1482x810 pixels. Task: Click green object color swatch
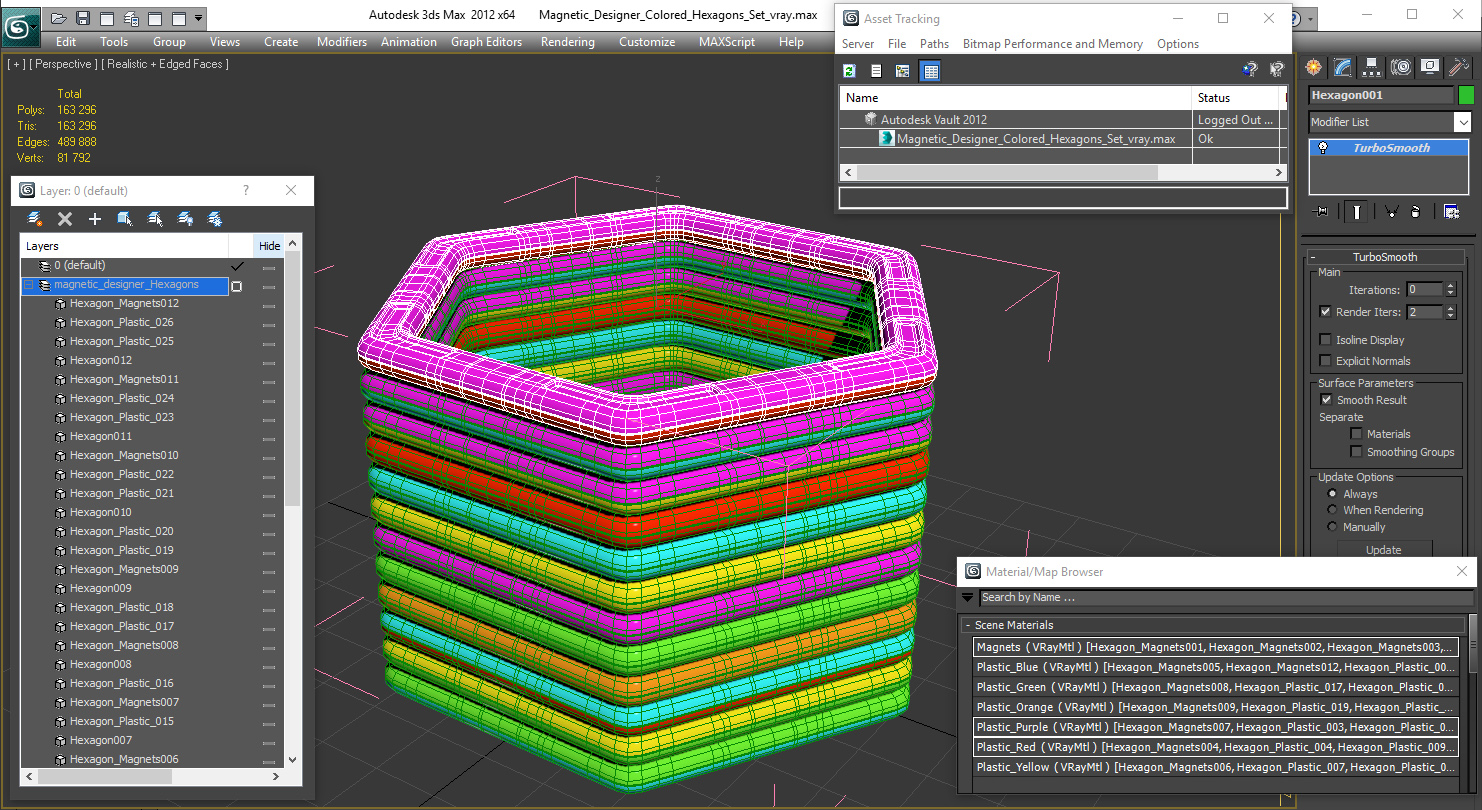coord(1466,95)
